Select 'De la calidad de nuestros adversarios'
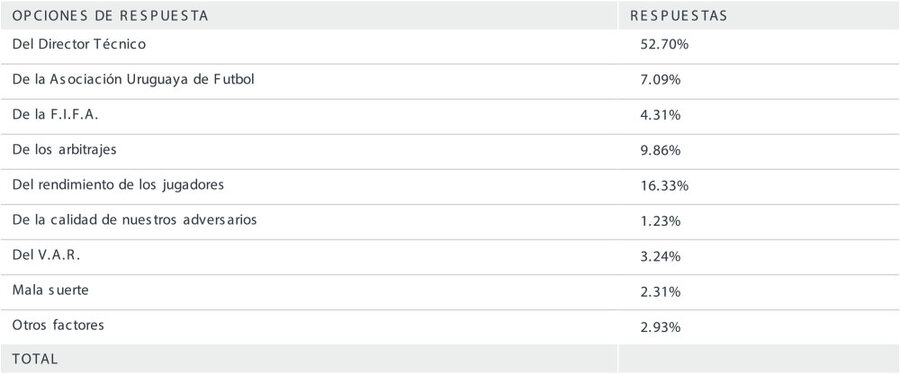The height and width of the screenshot is (375, 900). click(x=134, y=220)
